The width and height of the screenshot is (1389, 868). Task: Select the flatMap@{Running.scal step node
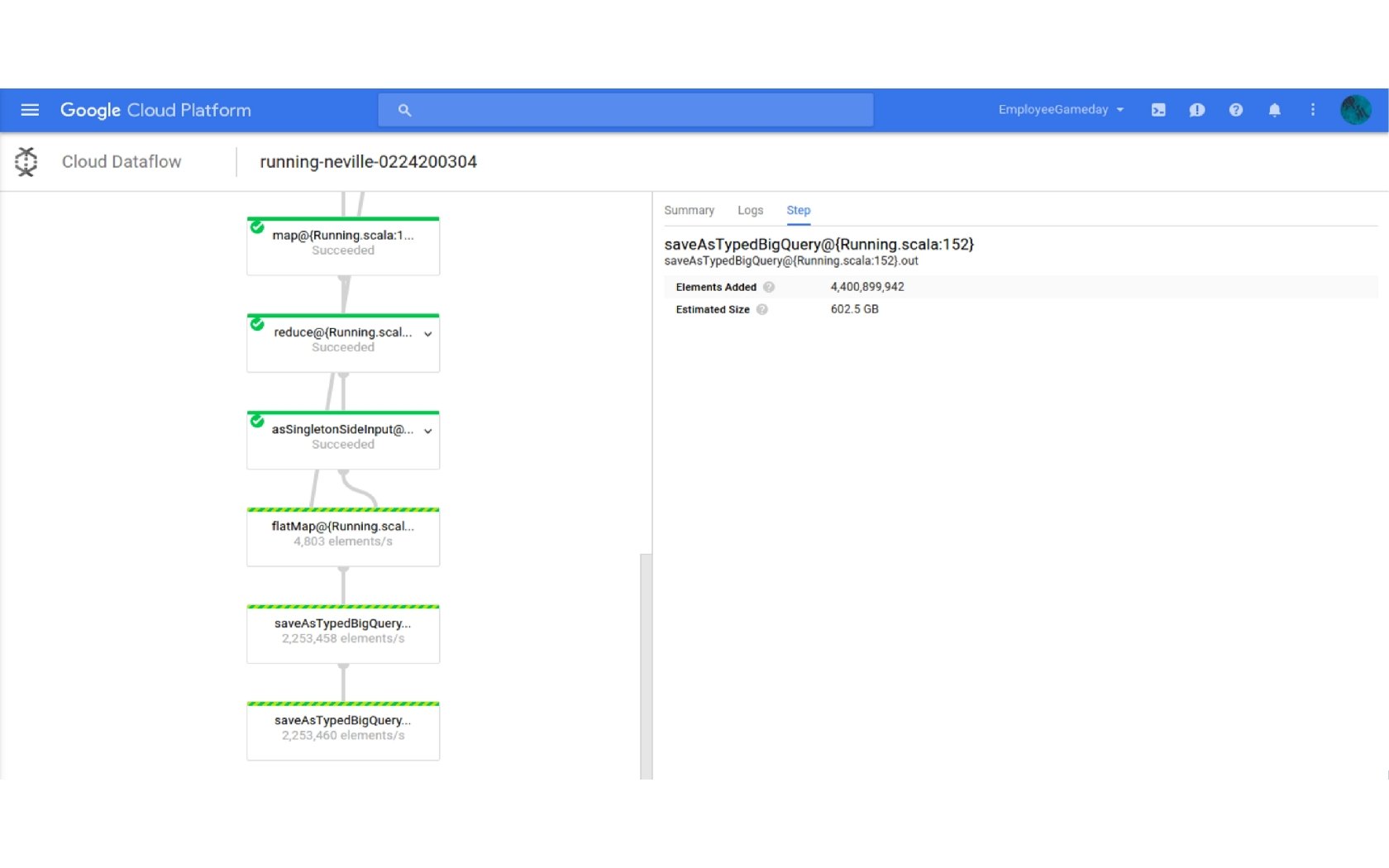click(343, 537)
